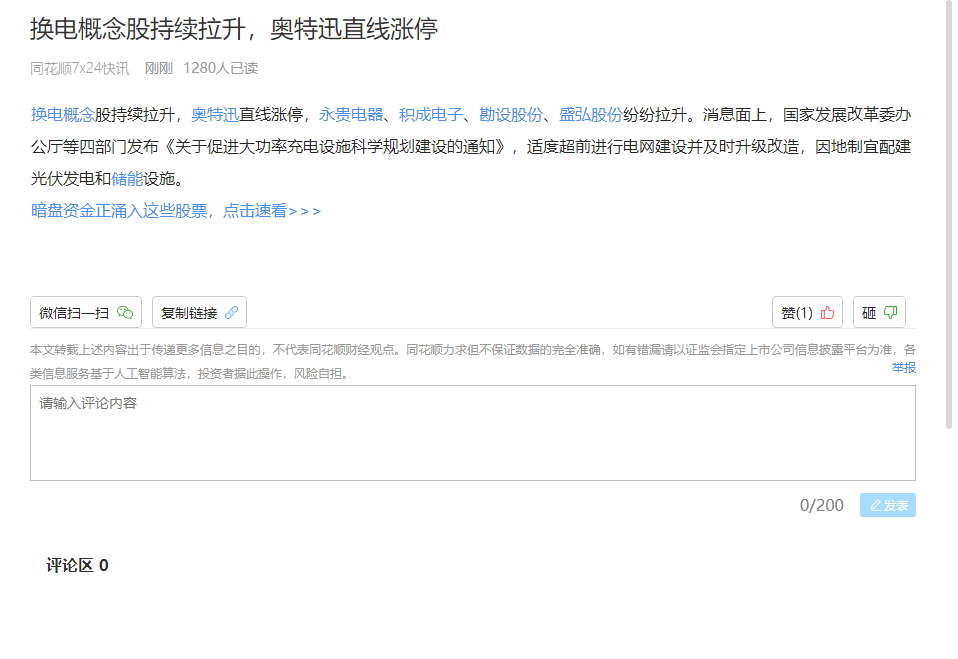958x659 pixels.
Task: Click the 0/200 character counter
Action: (822, 506)
